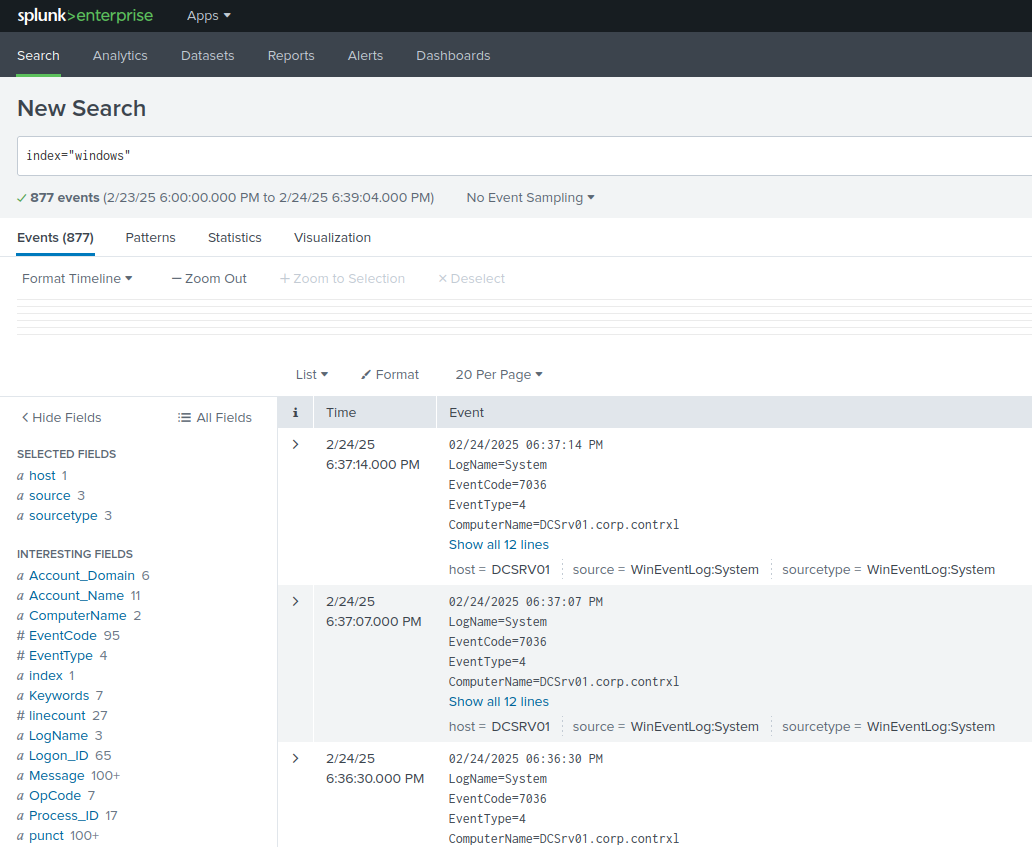Click sourcetype value WinEventLog:System in 6:37:07 event
The width and height of the screenshot is (1032, 847).
tap(931, 727)
